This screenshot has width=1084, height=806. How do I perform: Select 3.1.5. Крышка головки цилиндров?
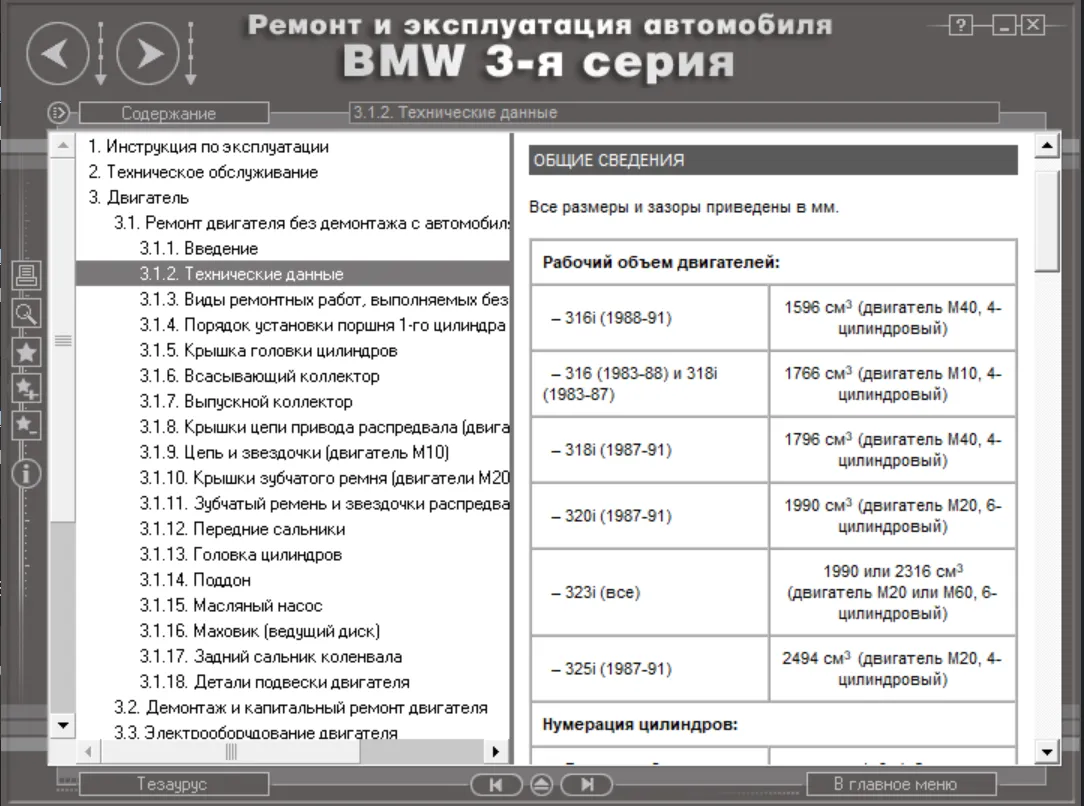(x=268, y=351)
